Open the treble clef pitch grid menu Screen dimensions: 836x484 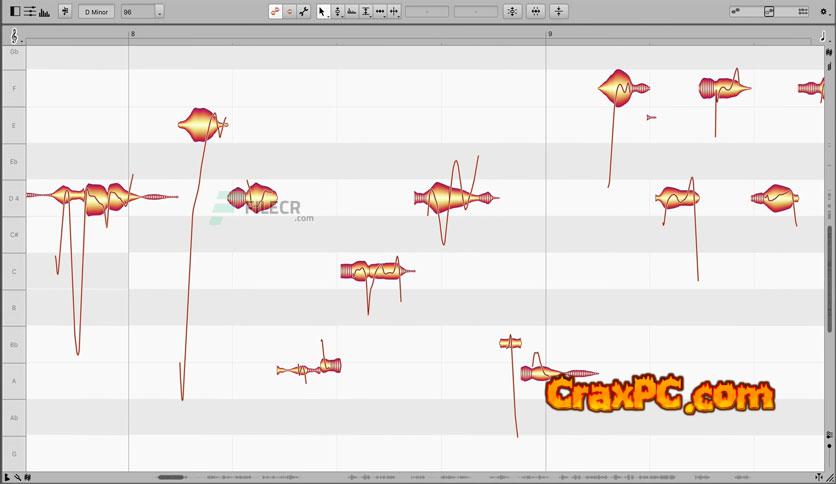(x=13, y=34)
